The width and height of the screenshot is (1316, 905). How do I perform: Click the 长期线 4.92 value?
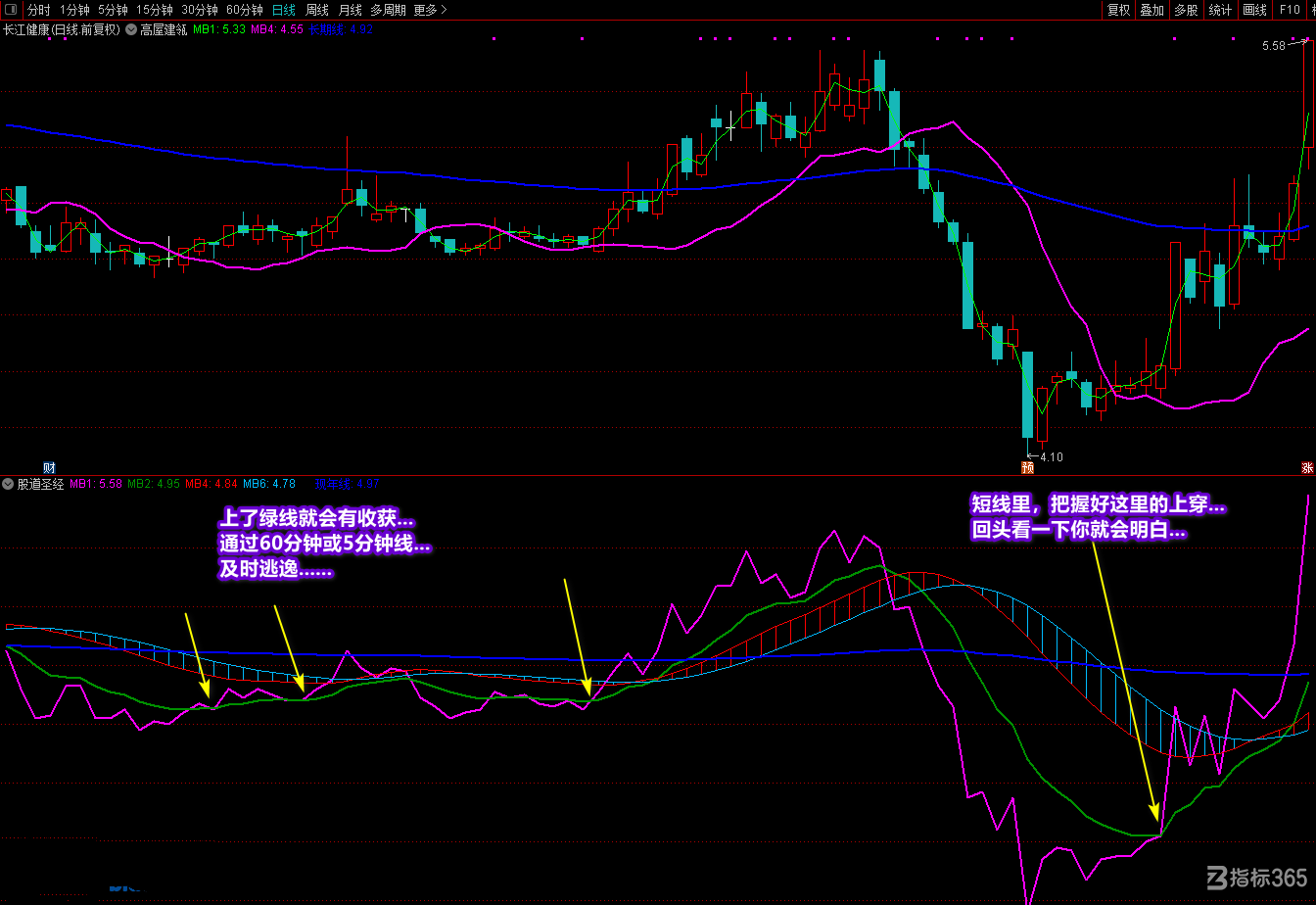pyautogui.click(x=341, y=29)
